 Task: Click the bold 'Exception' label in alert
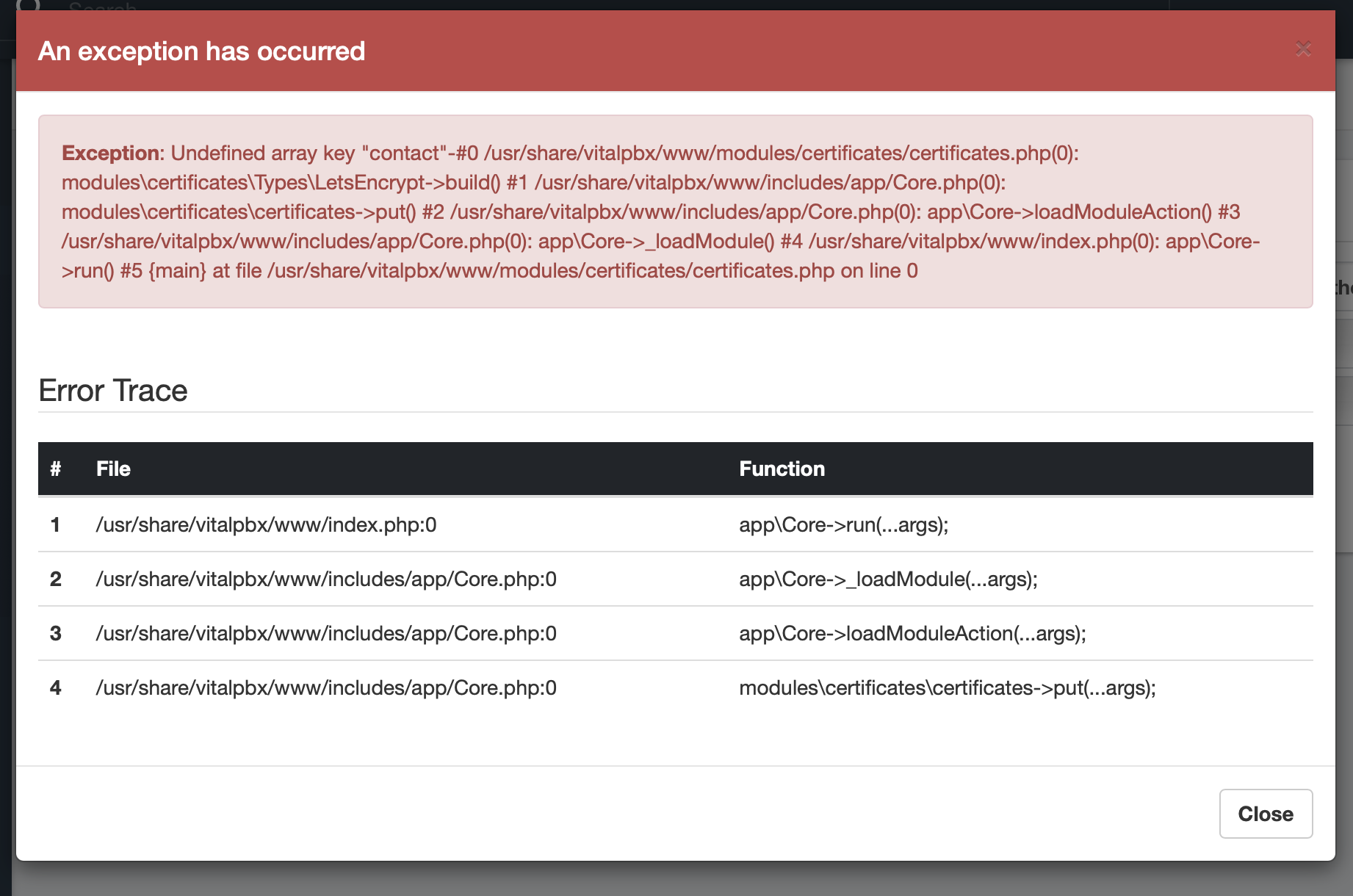[111, 153]
